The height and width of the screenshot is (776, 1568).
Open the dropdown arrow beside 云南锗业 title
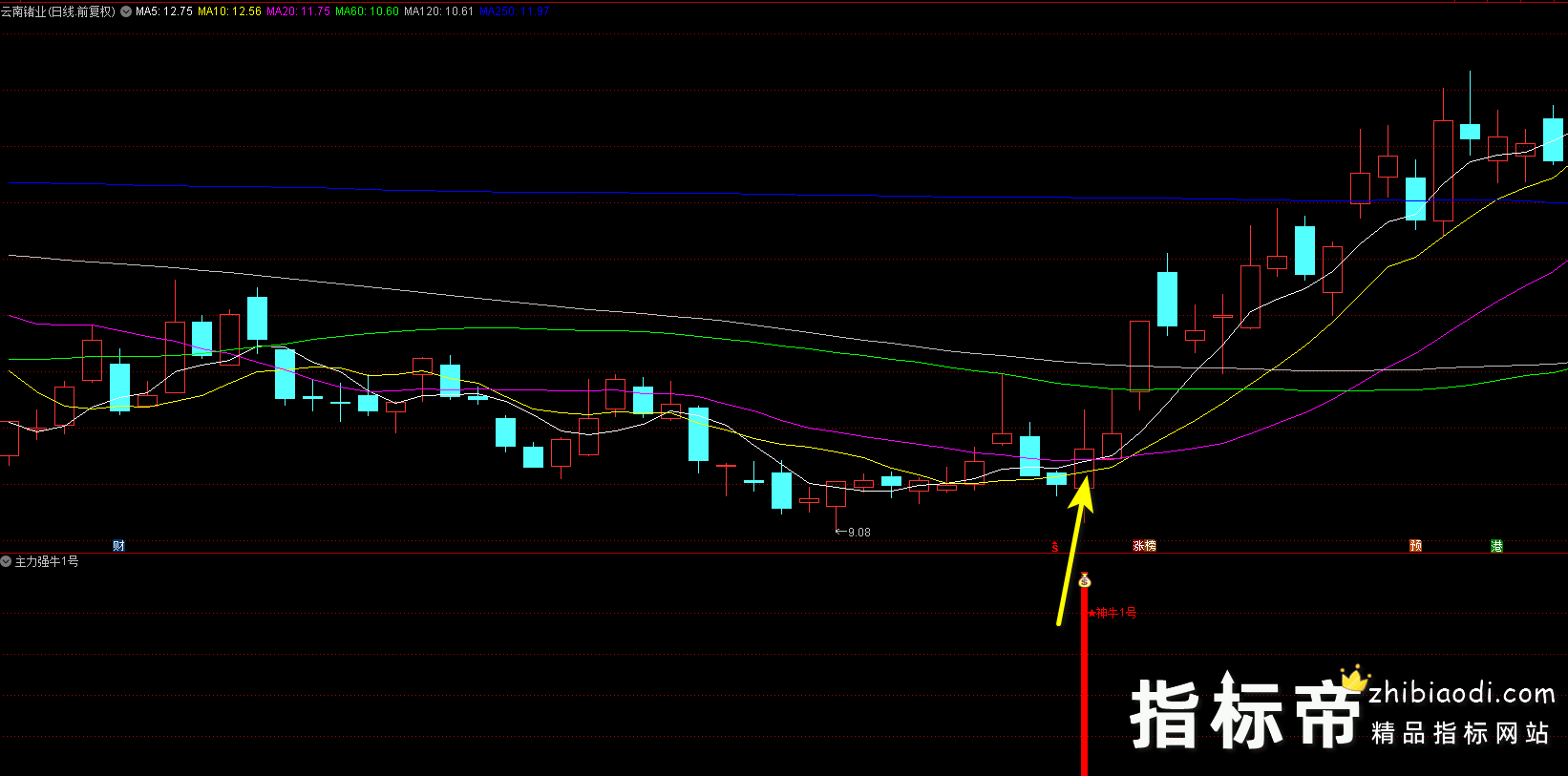tap(126, 11)
